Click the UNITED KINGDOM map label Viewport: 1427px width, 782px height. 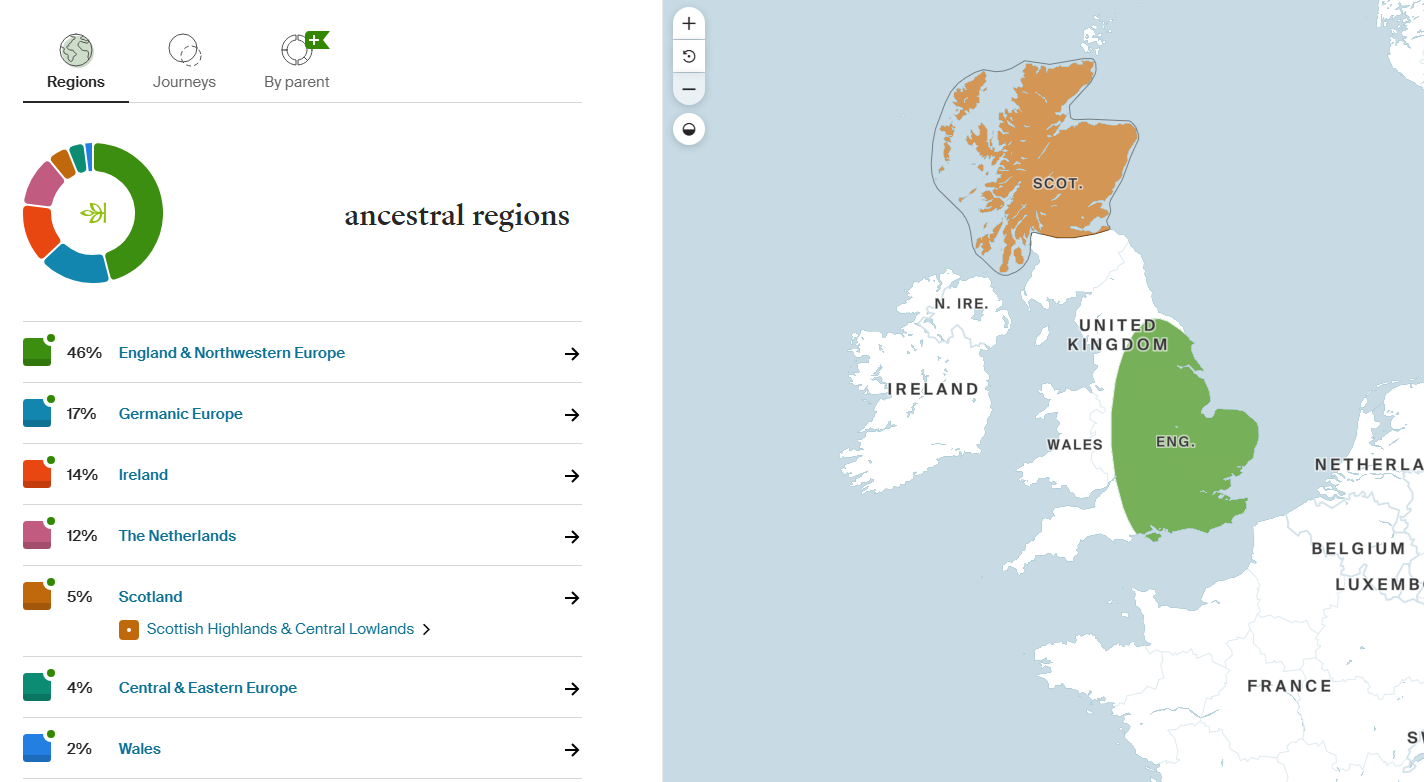[x=1118, y=335]
